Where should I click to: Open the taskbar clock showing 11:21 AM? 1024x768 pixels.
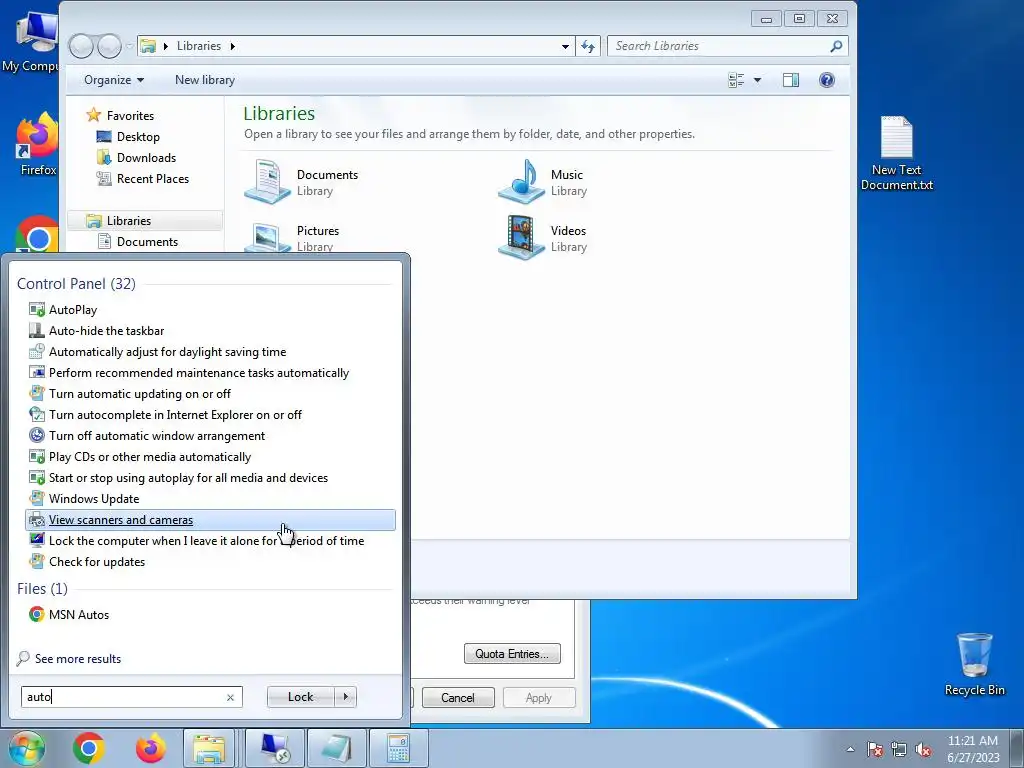point(973,749)
